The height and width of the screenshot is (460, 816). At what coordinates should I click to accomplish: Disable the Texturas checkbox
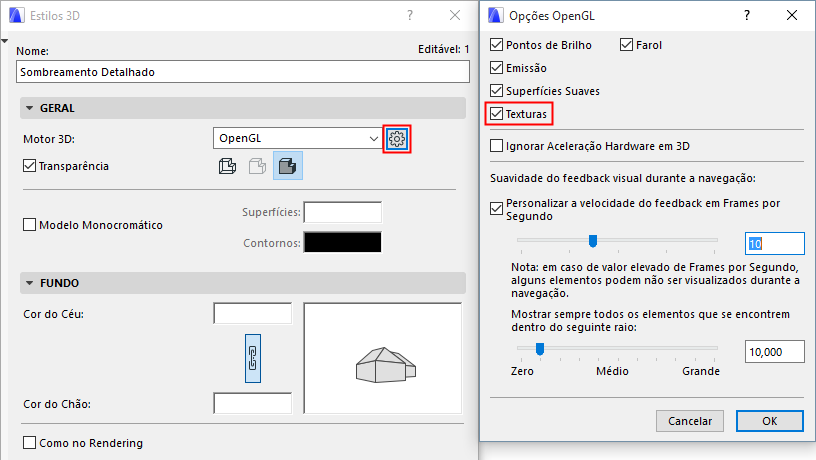click(497, 115)
